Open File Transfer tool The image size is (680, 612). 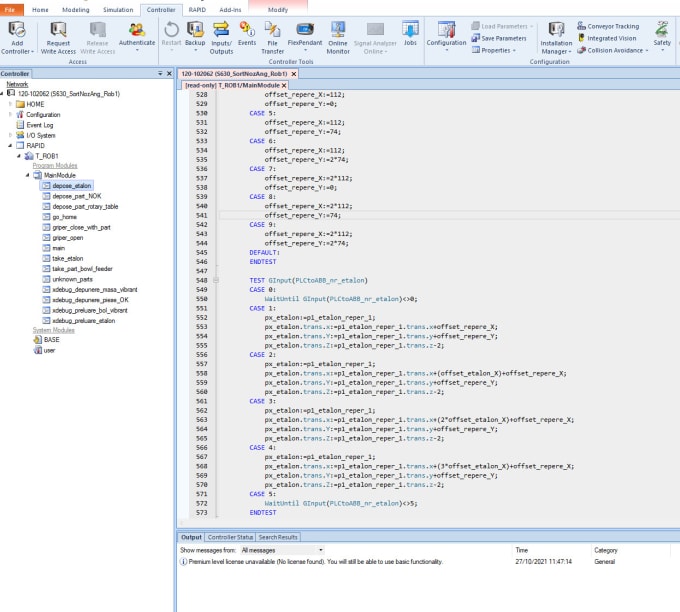tap(272, 37)
